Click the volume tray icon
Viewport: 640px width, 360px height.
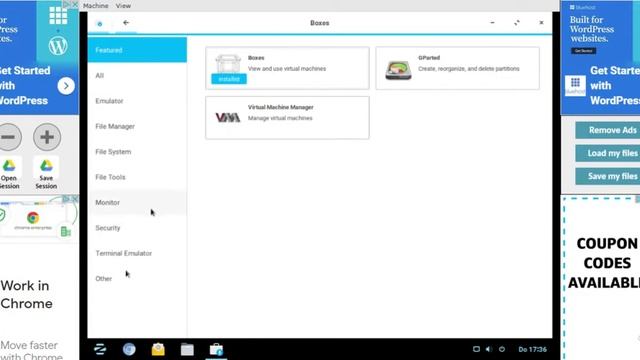489,349
